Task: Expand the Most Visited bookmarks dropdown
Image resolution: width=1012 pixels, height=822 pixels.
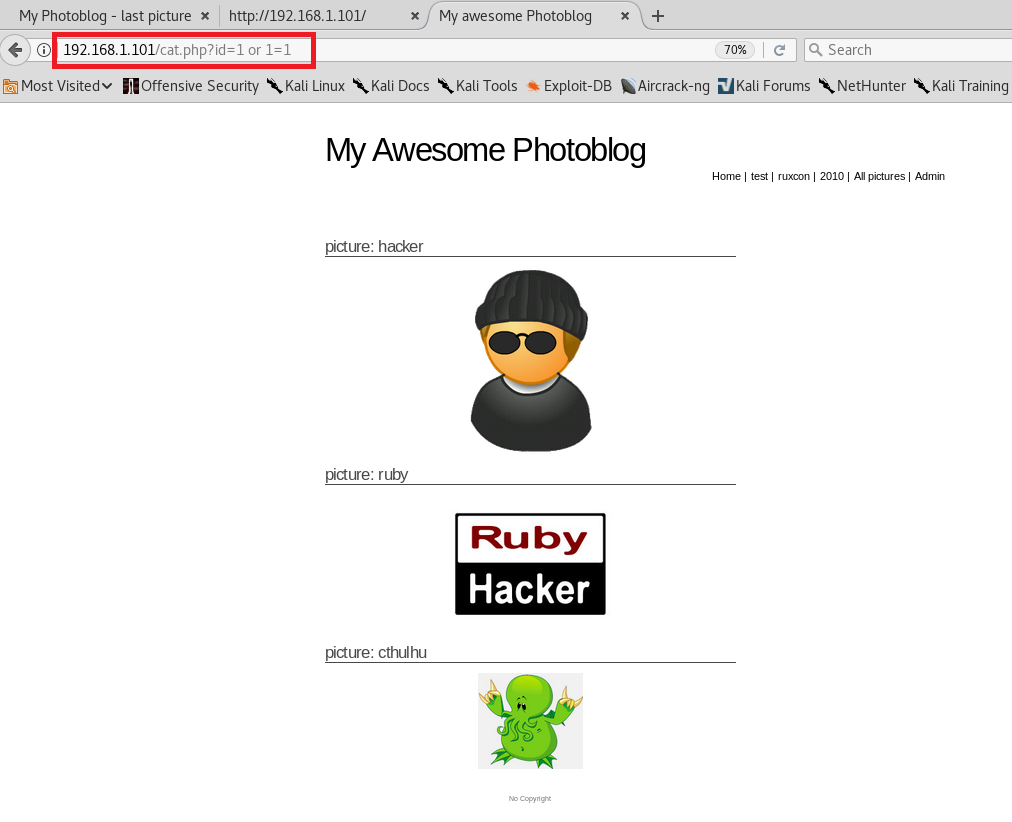Action: [58, 86]
